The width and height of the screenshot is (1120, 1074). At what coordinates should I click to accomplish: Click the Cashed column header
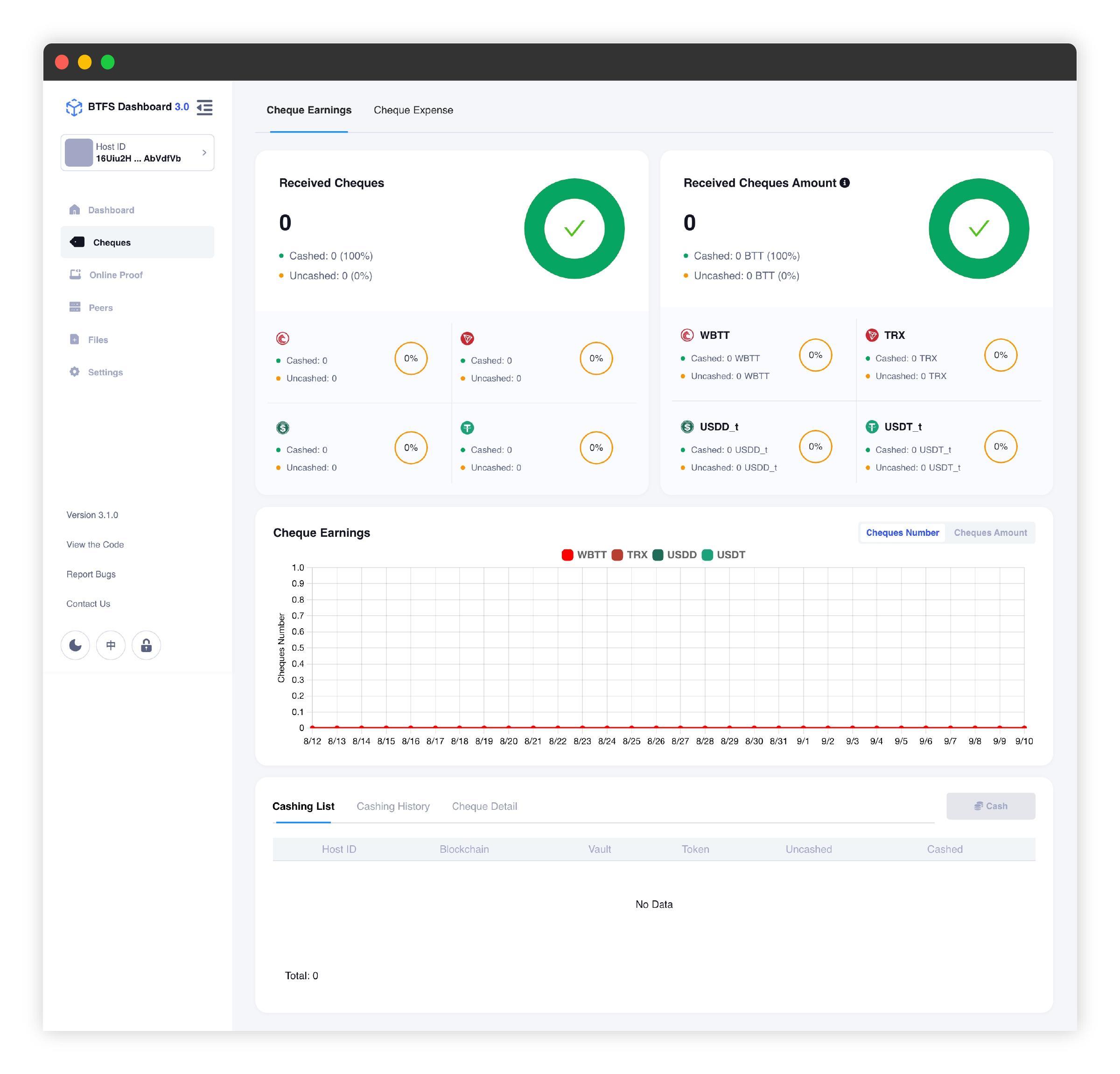click(945, 849)
